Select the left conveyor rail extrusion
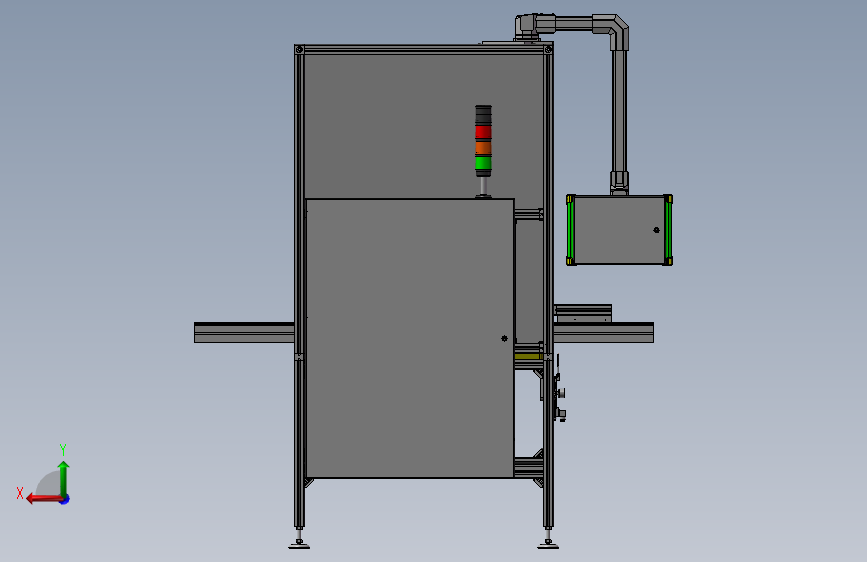867x562 pixels. (x=244, y=332)
